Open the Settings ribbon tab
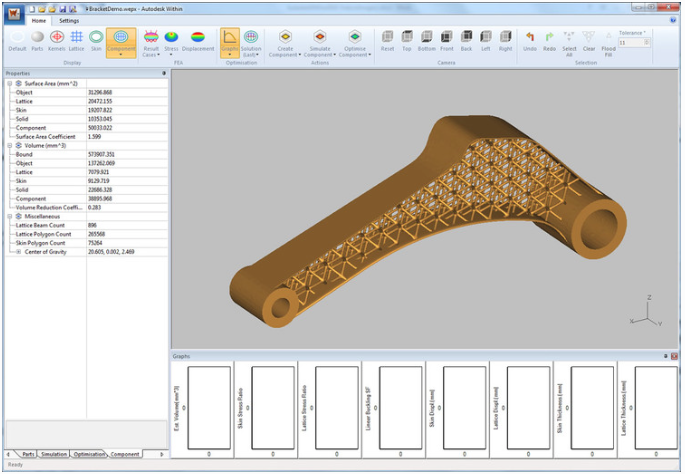This screenshot has width=685, height=474. (x=69, y=20)
